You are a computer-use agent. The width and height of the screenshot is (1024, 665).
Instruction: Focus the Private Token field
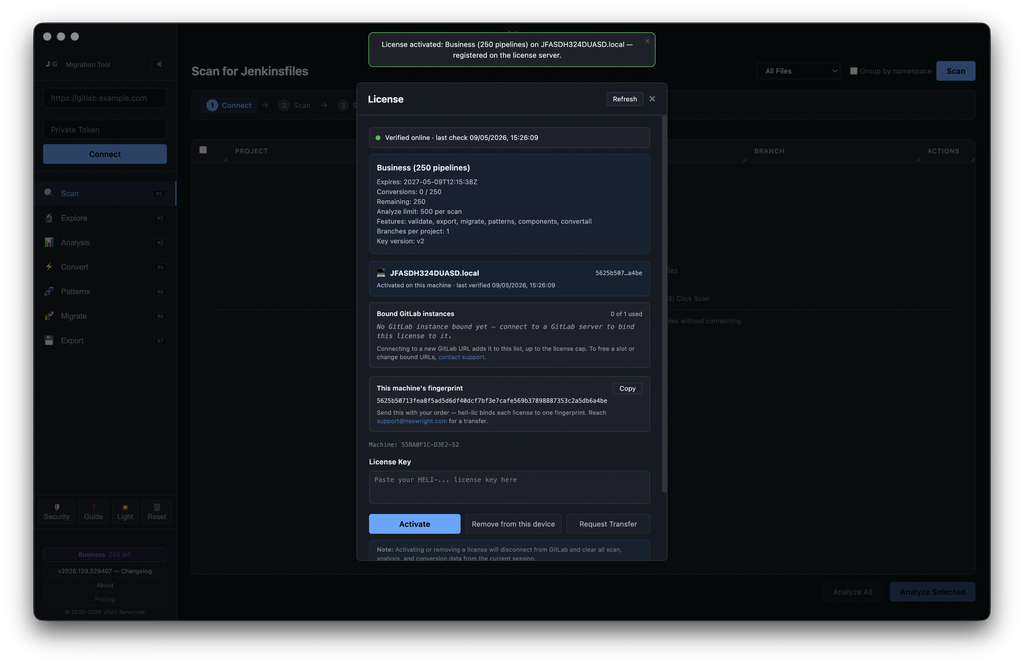point(105,129)
